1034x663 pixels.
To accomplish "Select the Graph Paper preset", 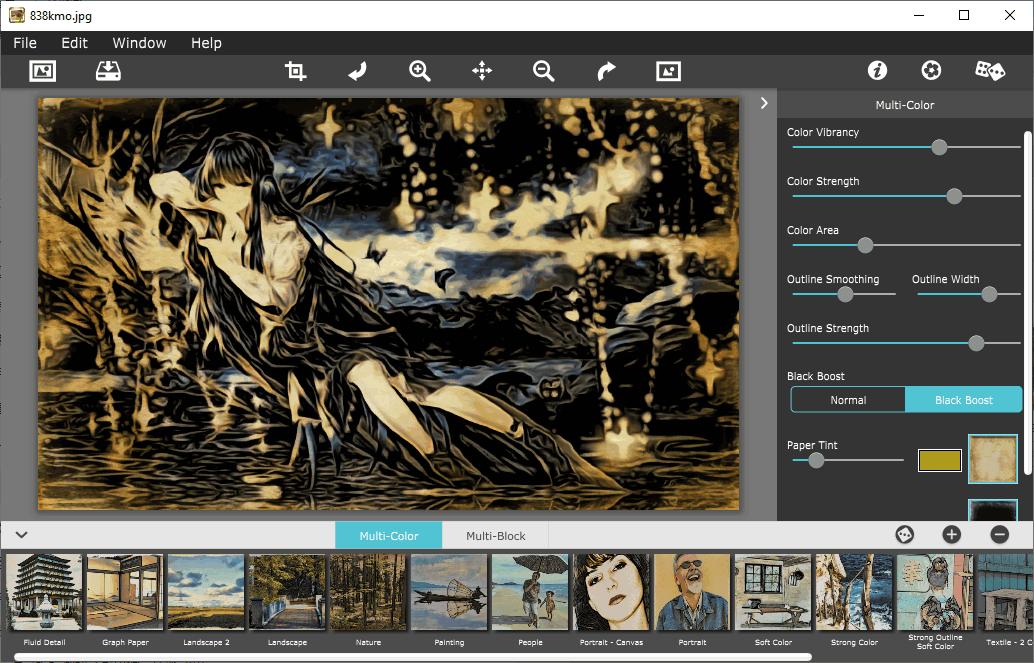I will point(125,592).
